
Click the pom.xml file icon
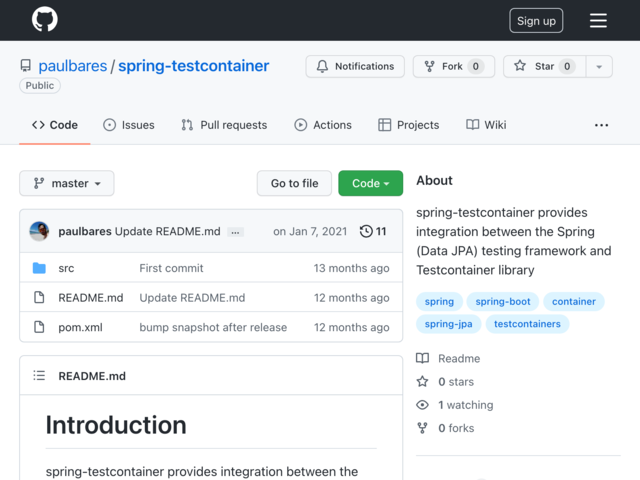39,327
